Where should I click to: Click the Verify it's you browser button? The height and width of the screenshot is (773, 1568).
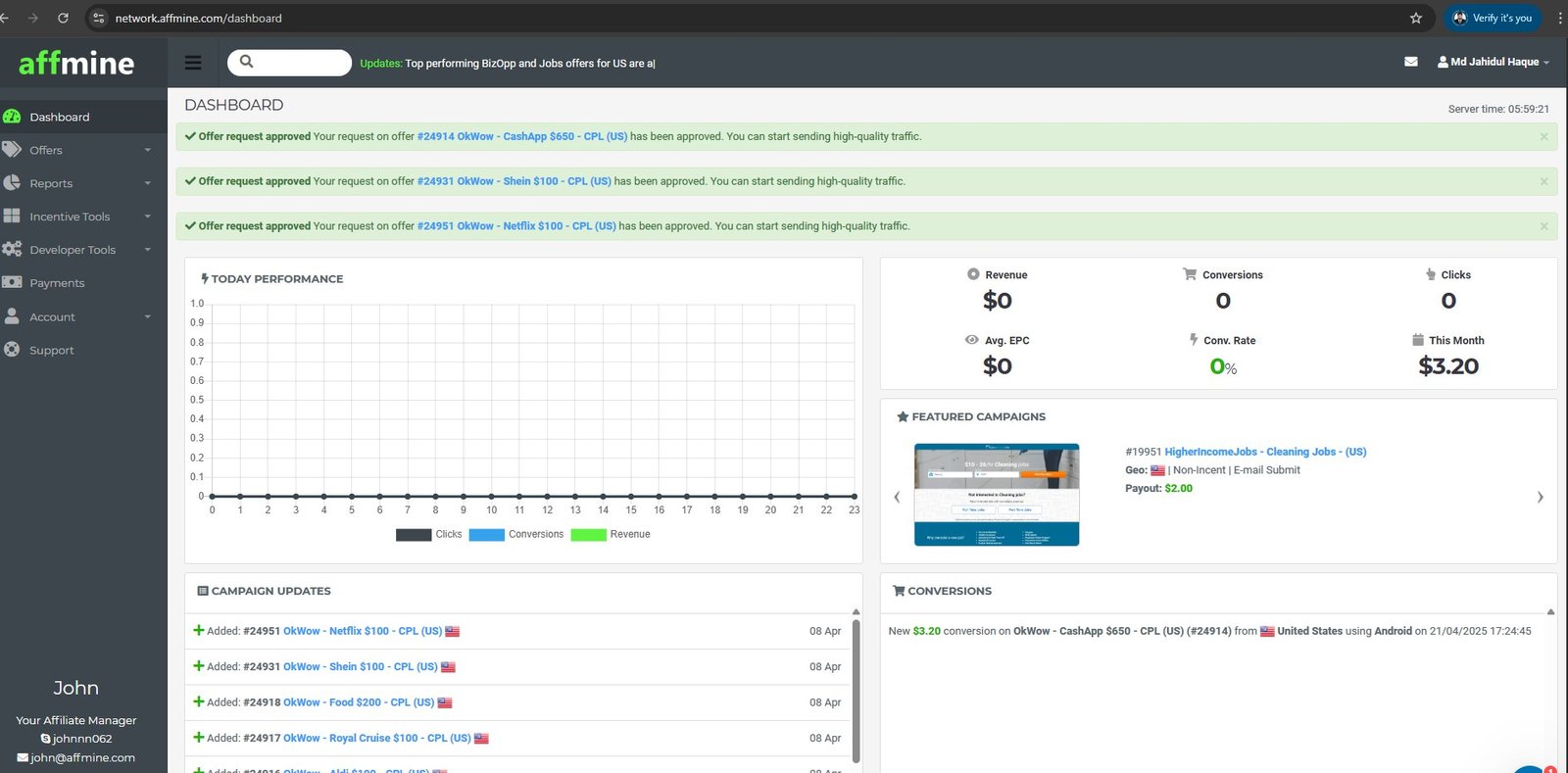[x=1492, y=18]
